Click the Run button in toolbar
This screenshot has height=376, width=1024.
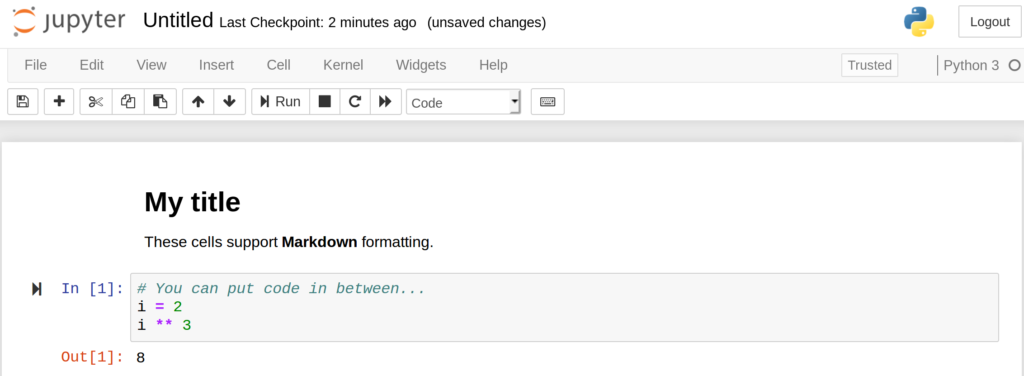point(280,102)
